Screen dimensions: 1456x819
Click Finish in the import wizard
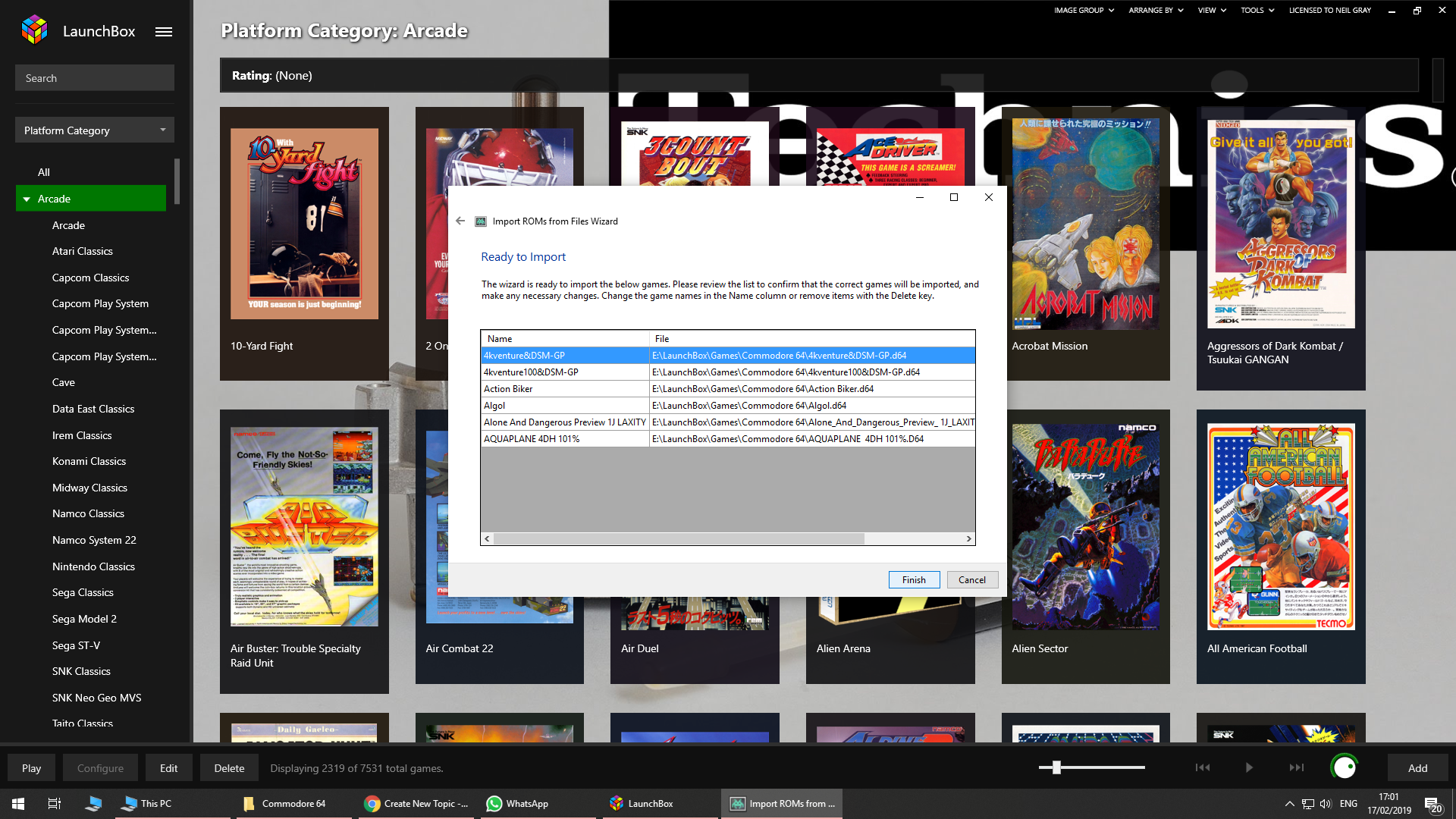click(914, 579)
